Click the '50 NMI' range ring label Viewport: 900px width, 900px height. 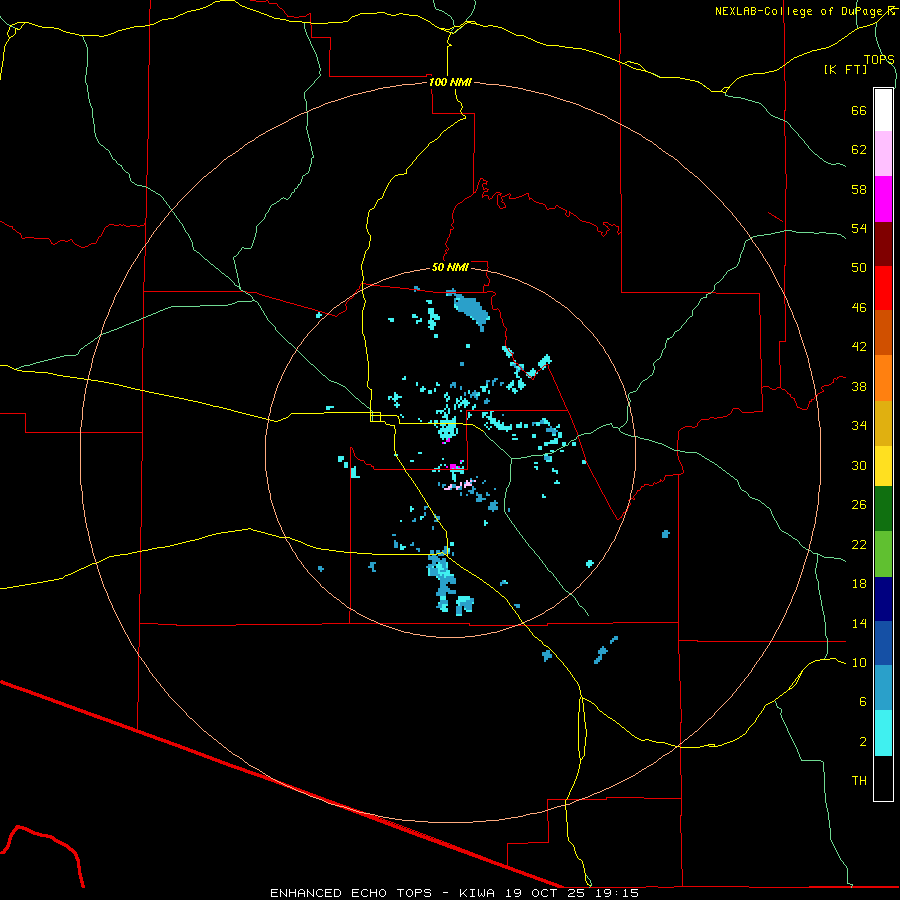450,267
